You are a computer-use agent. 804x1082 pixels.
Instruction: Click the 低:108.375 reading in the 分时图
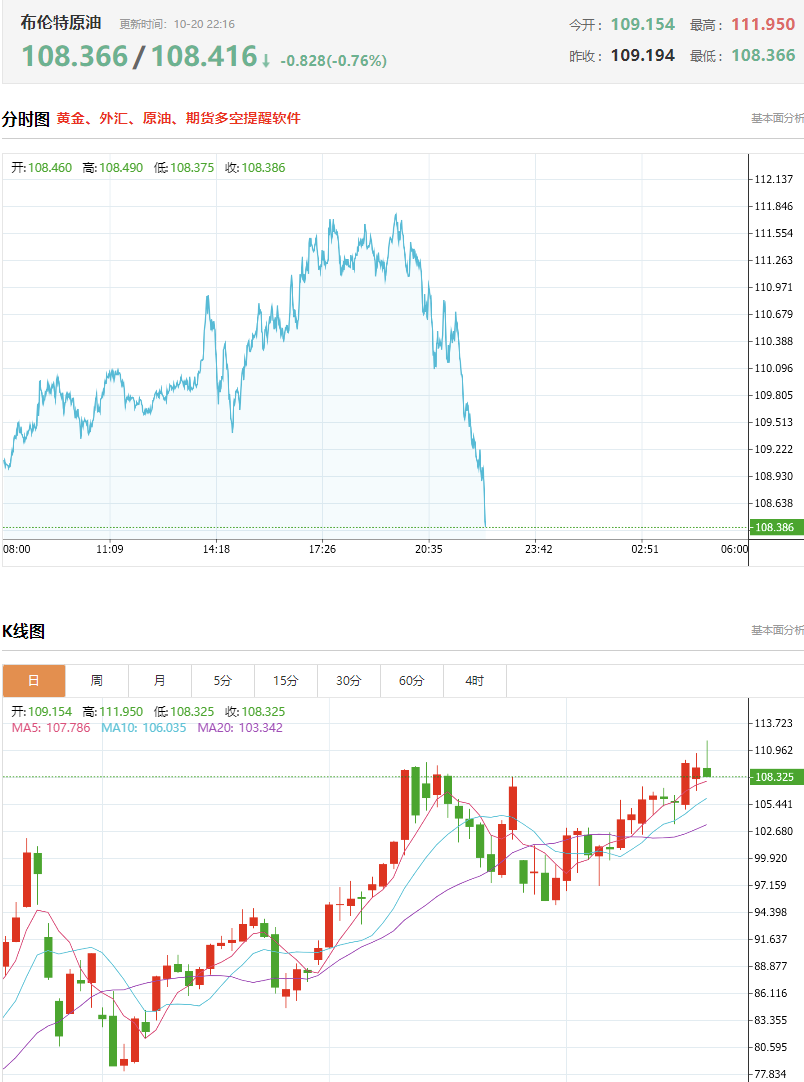pyautogui.click(x=184, y=168)
